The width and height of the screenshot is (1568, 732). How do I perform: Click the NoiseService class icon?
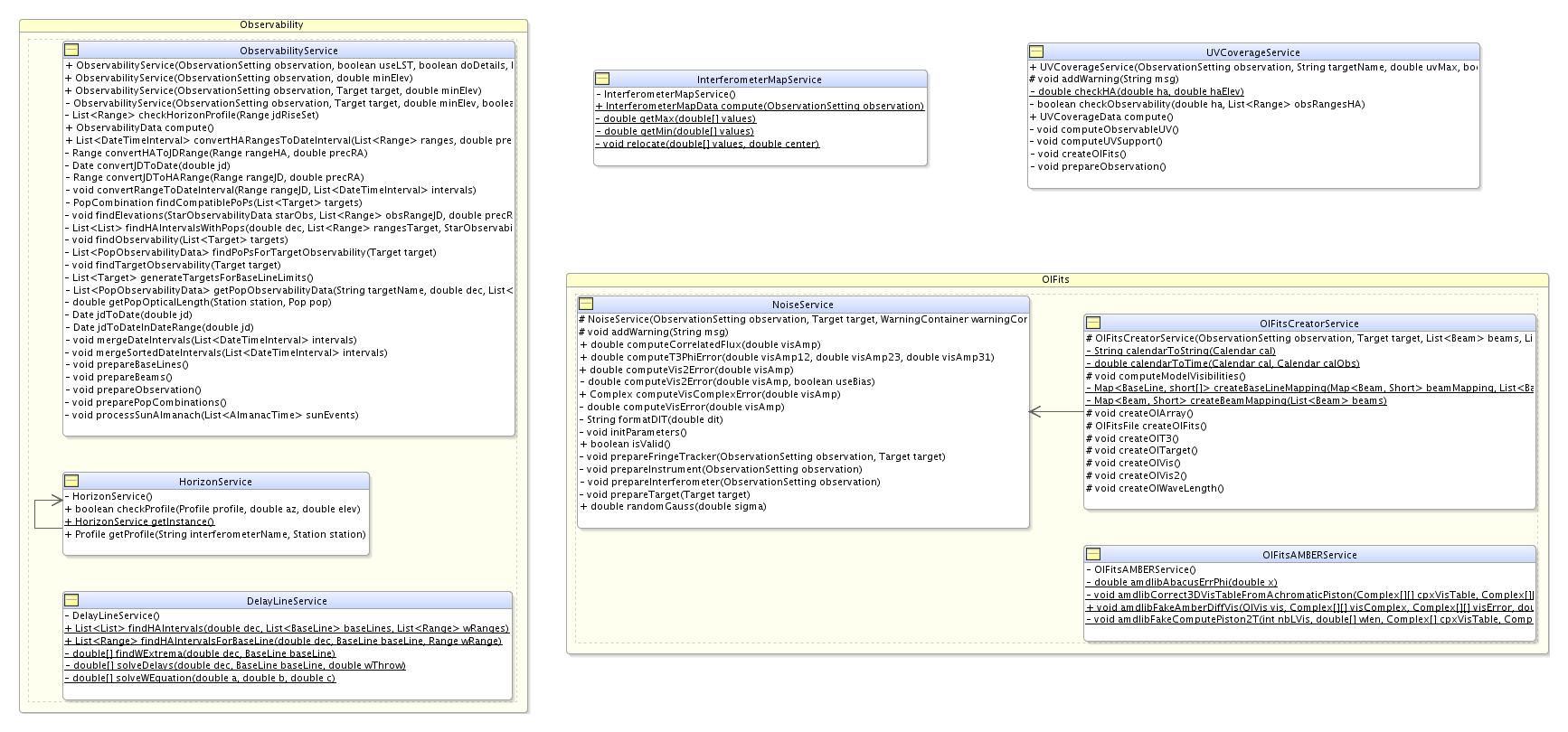point(585,305)
